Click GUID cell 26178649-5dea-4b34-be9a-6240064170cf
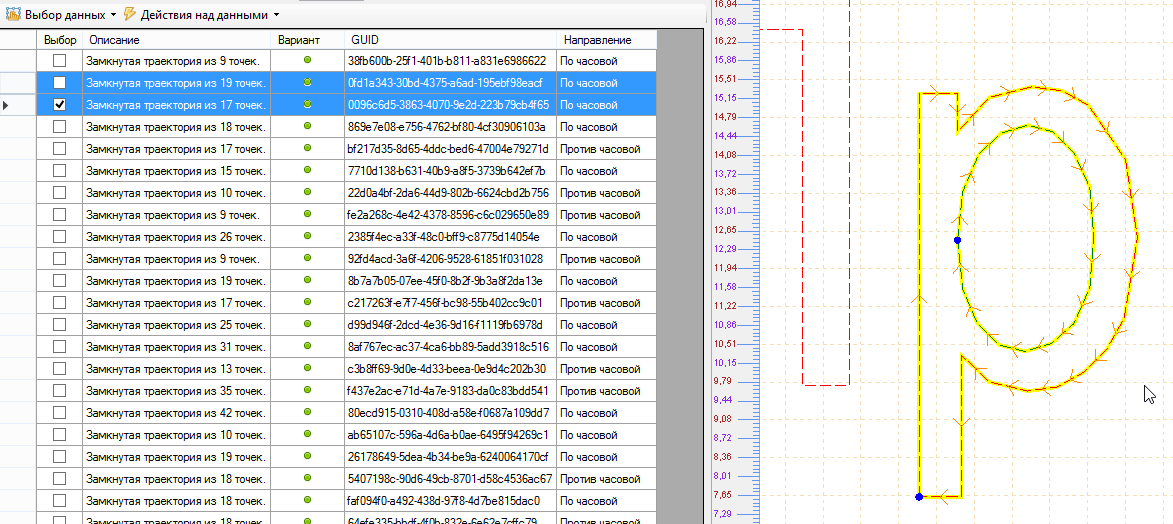 pos(448,457)
